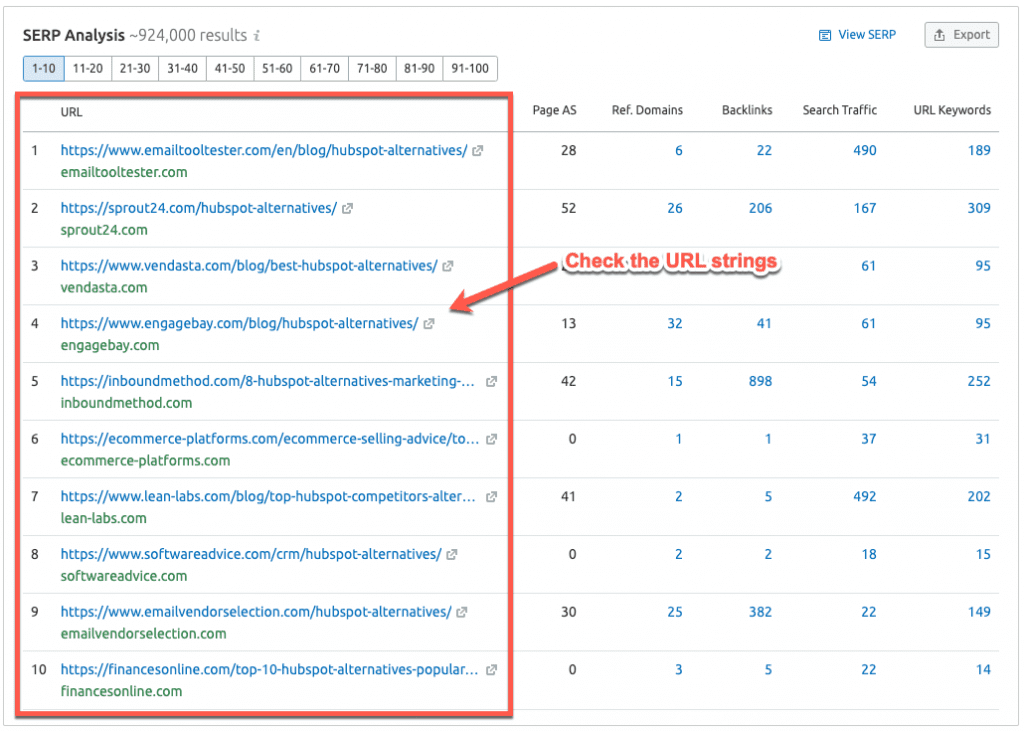This screenshot has width=1024, height=731.
Task: Click external link icon for softwareadvice URL
Action: point(452,554)
